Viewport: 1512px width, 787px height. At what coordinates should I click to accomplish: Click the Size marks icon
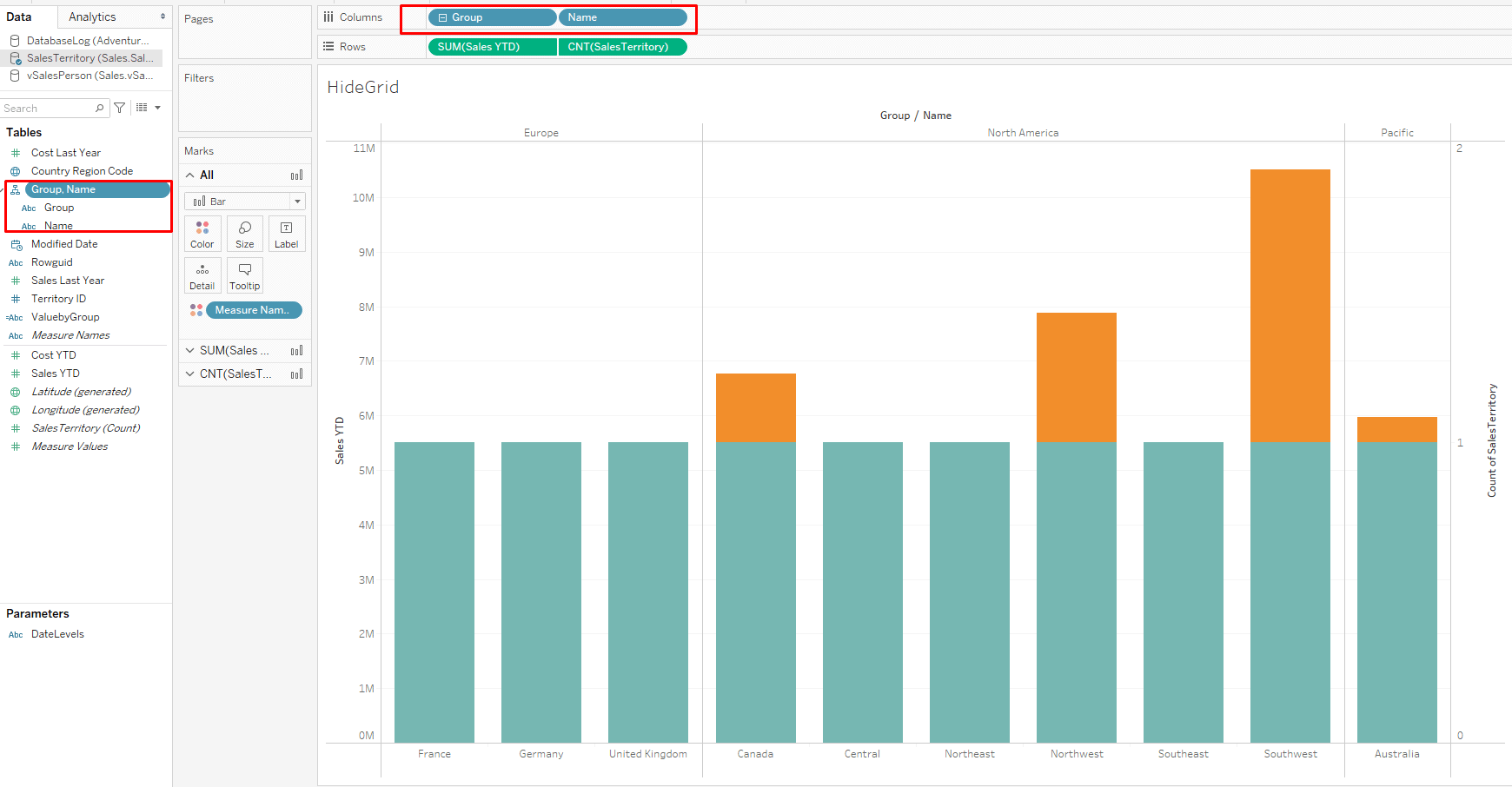[x=244, y=233]
